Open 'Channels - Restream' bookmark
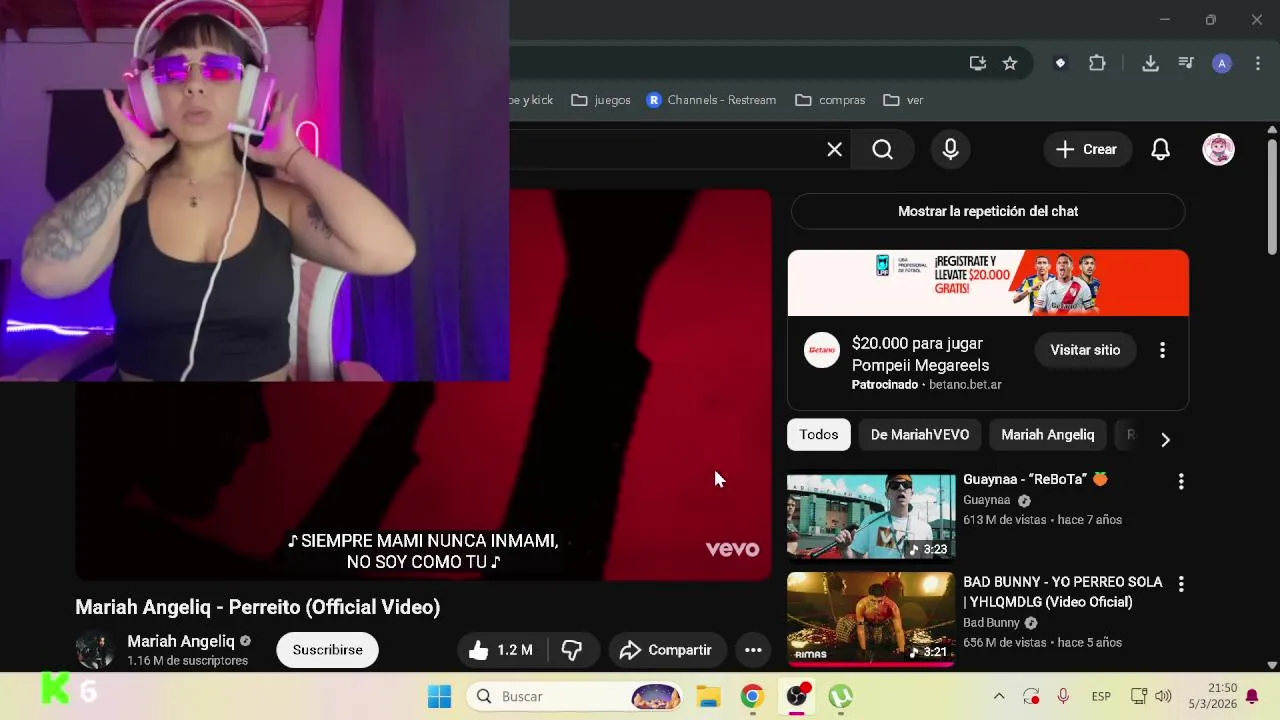The image size is (1280, 720). 711,100
